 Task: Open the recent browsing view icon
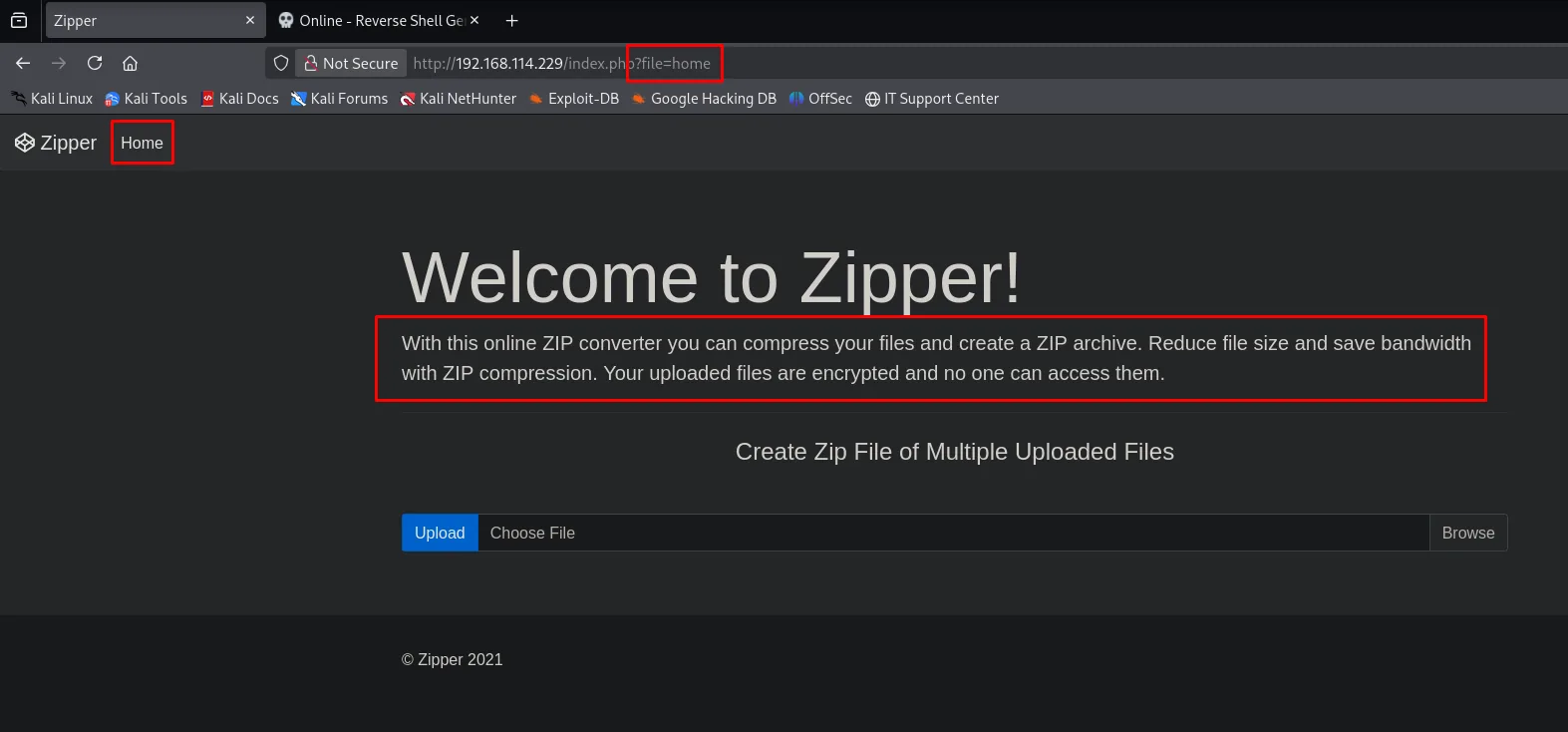pos(19,20)
